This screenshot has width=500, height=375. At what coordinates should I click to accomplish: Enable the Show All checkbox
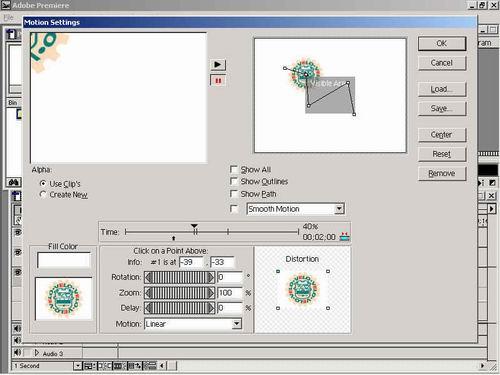234,169
